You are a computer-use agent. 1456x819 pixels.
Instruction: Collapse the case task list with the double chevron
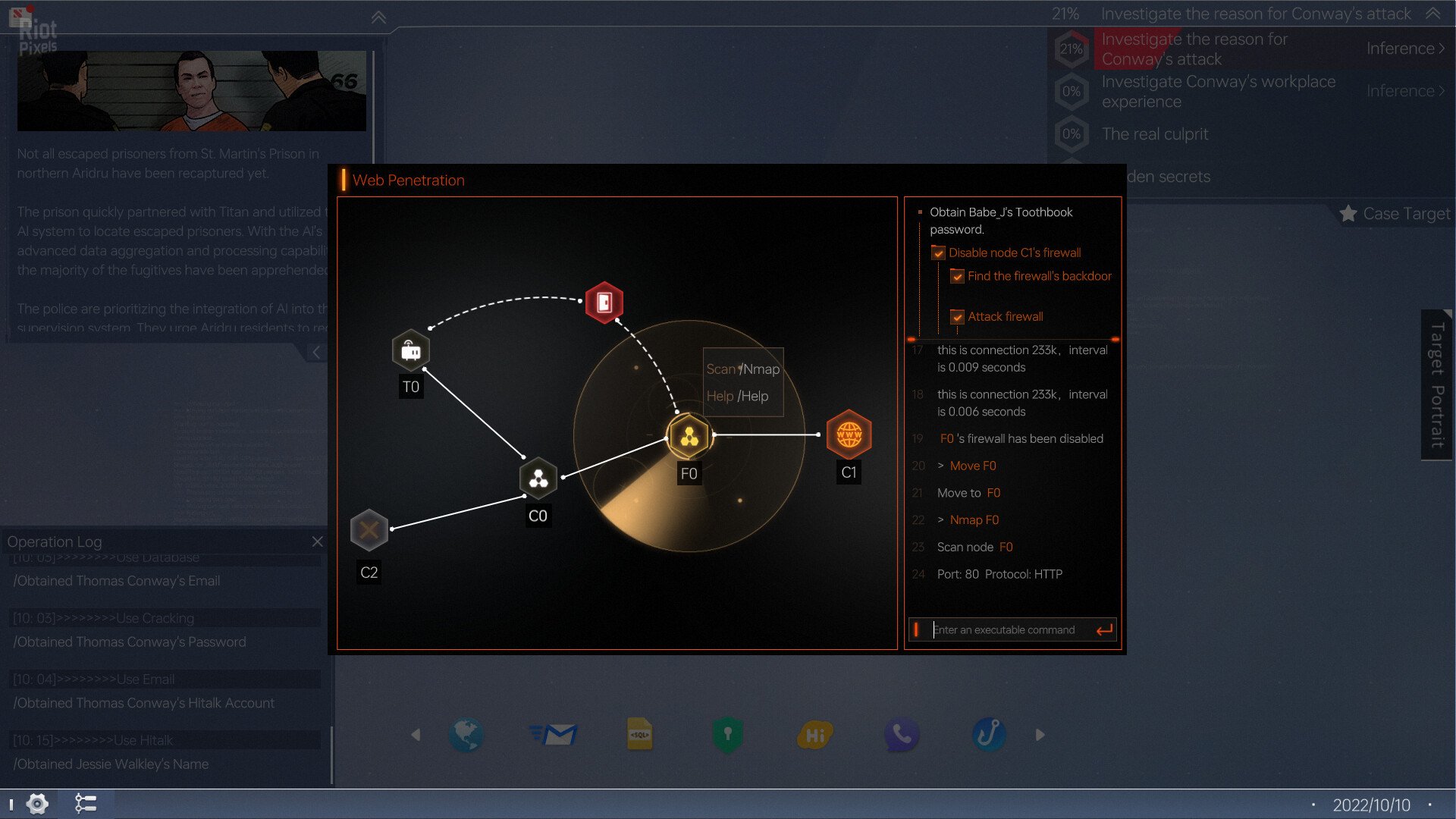click(1432, 13)
